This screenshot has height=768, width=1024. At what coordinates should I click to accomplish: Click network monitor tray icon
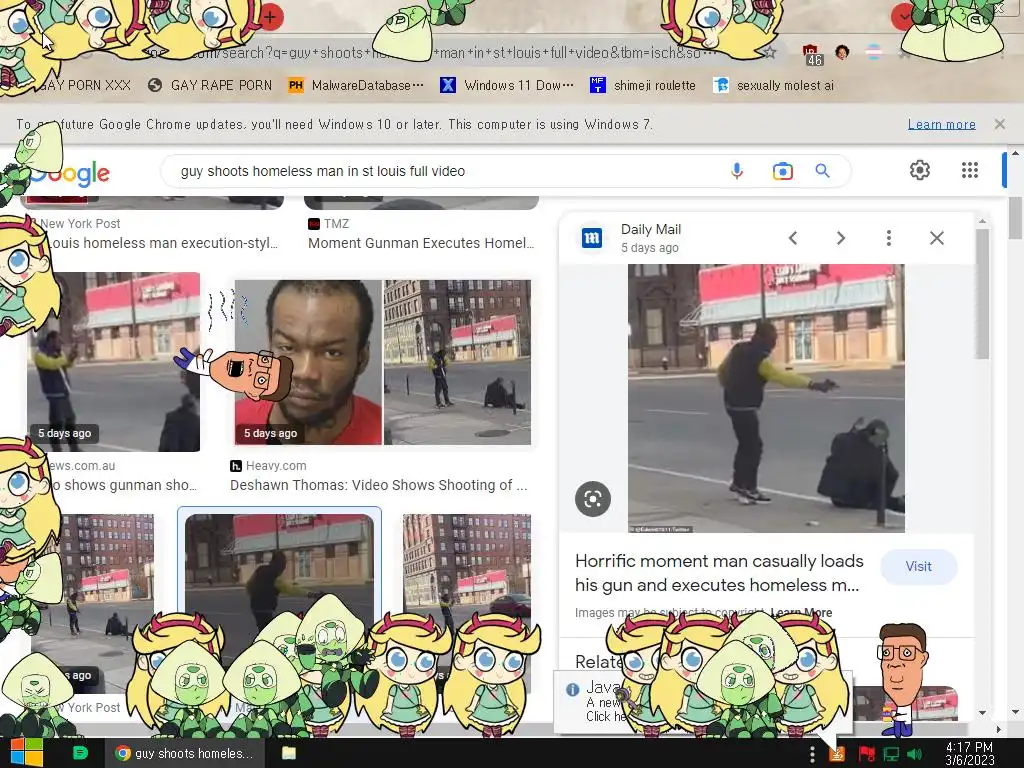891,754
